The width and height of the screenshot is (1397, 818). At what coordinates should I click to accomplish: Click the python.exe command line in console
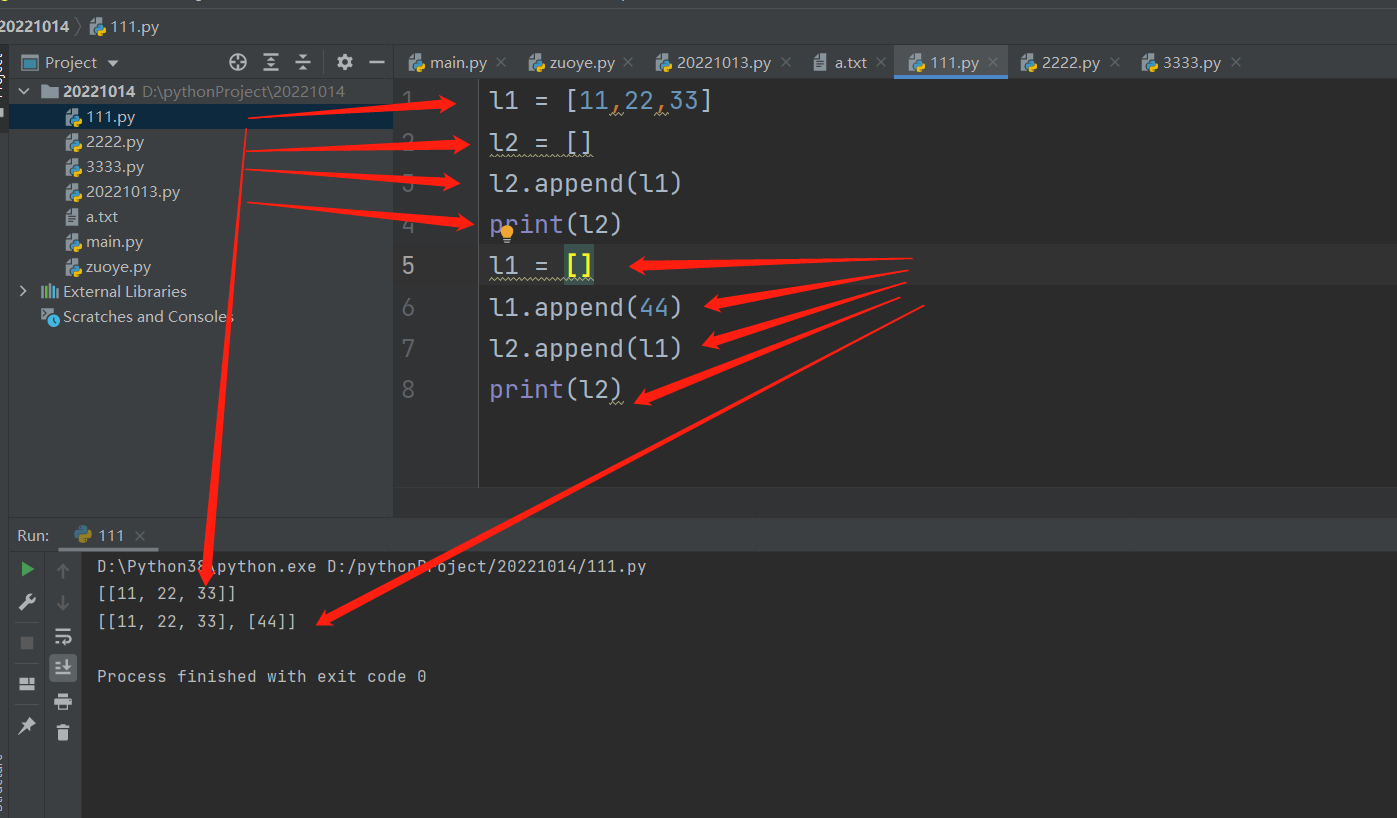coord(372,567)
